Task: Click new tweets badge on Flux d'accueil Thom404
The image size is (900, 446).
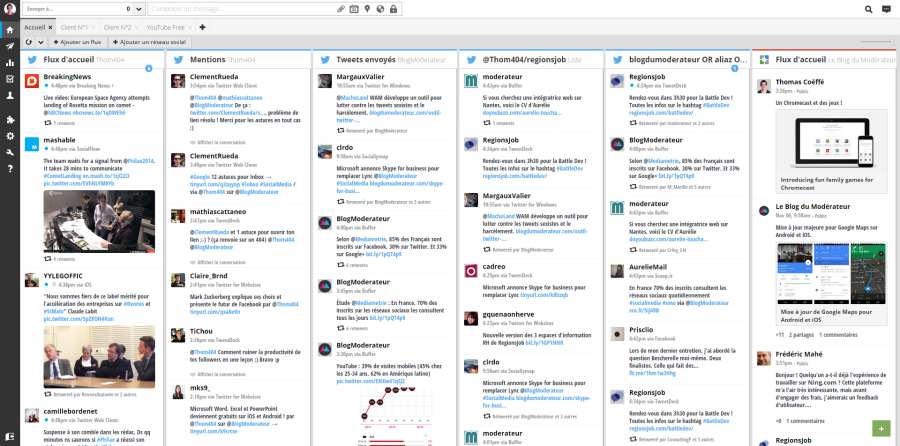Action: coord(149,69)
